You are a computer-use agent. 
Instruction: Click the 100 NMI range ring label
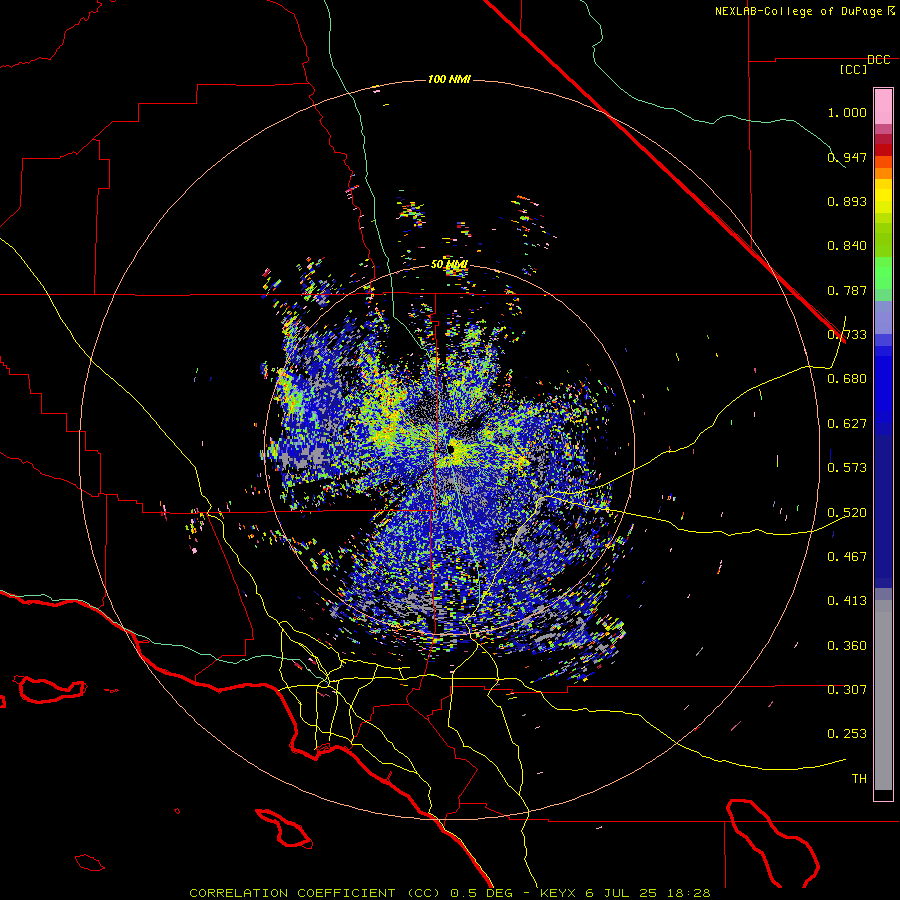(x=449, y=79)
